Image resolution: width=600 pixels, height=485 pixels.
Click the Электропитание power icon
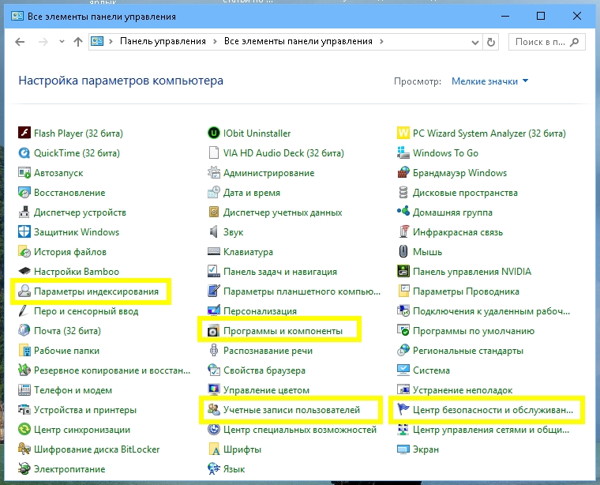24,469
